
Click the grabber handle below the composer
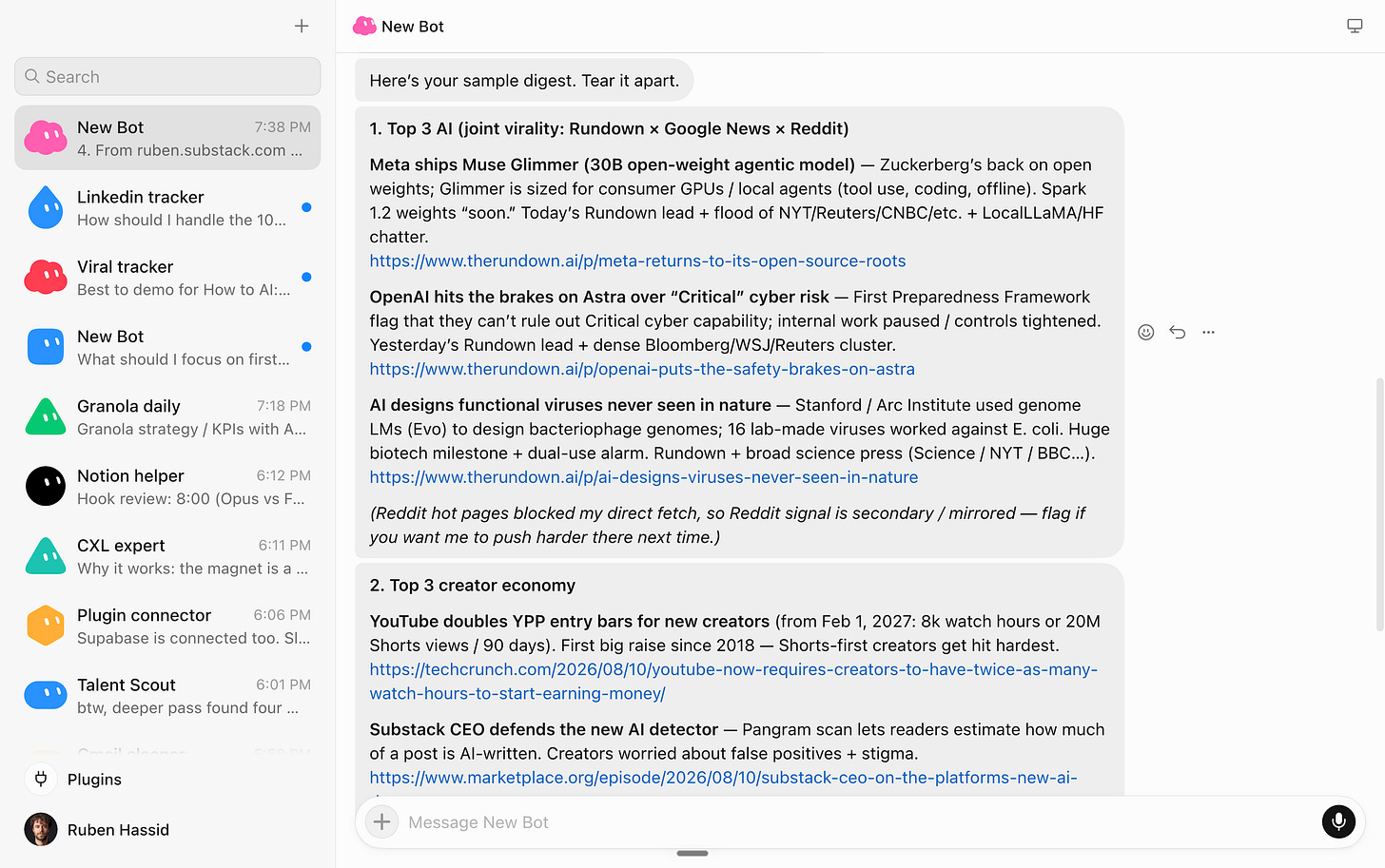(692, 853)
